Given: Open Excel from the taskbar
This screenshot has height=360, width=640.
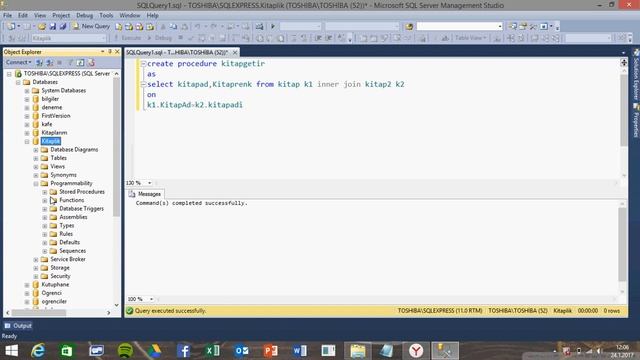Looking at the screenshot, I should (212, 351).
